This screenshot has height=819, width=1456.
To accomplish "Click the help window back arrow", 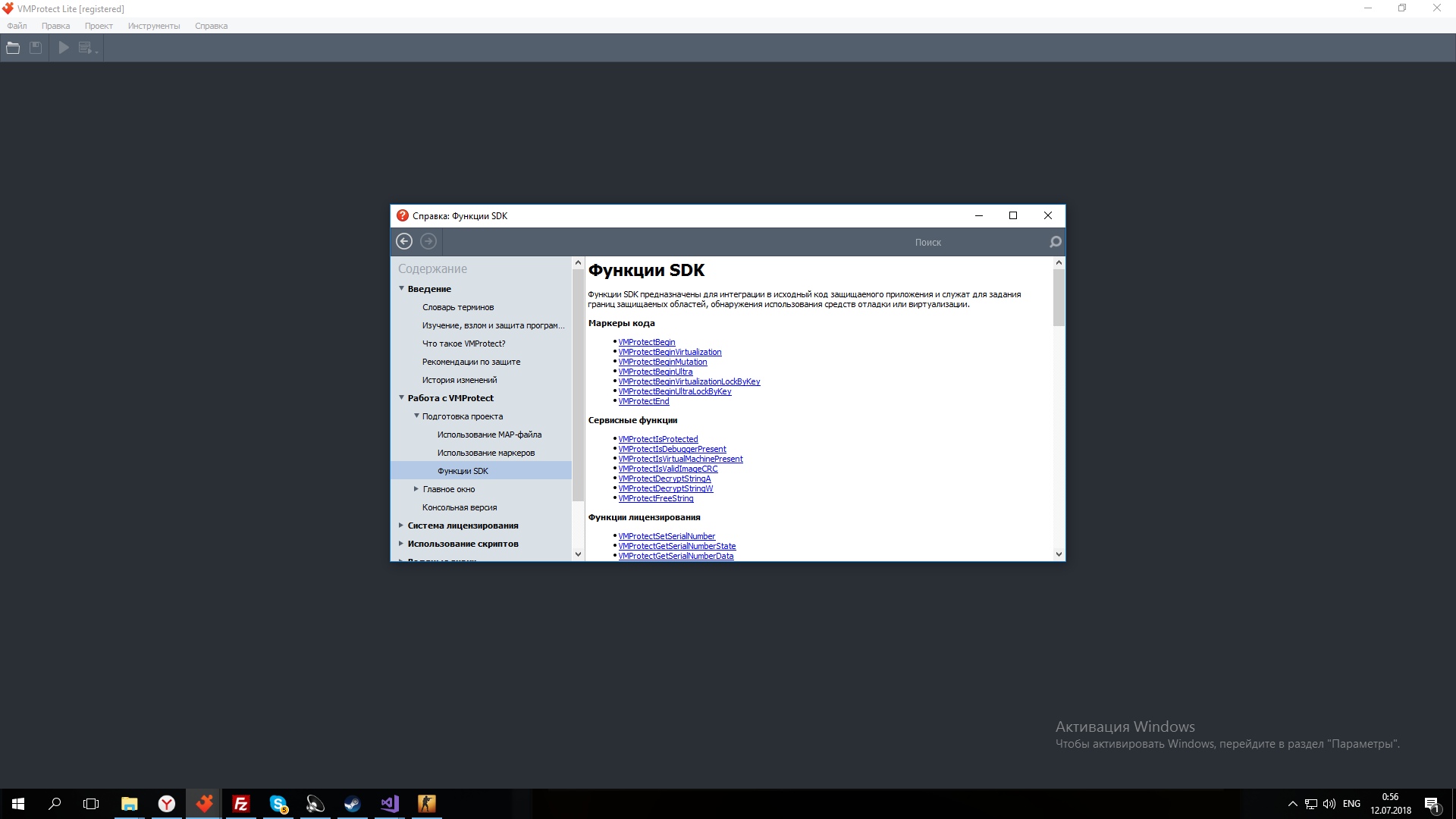I will coord(404,241).
